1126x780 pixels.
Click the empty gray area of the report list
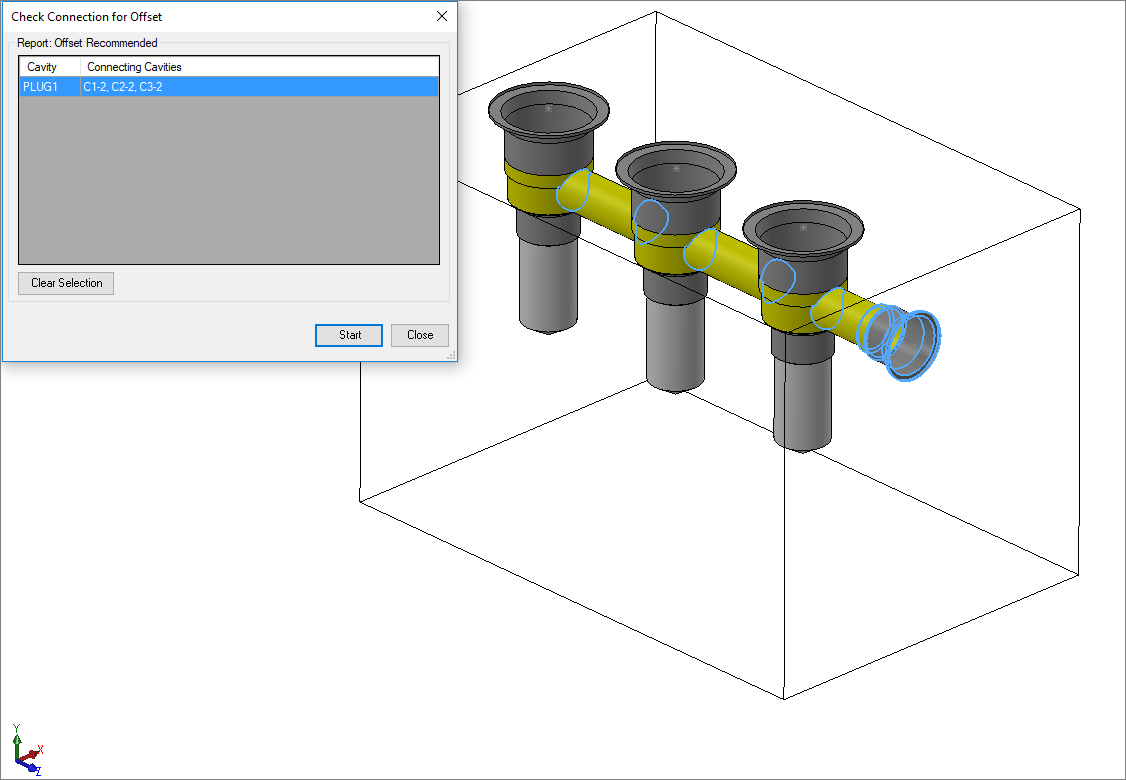(x=228, y=180)
